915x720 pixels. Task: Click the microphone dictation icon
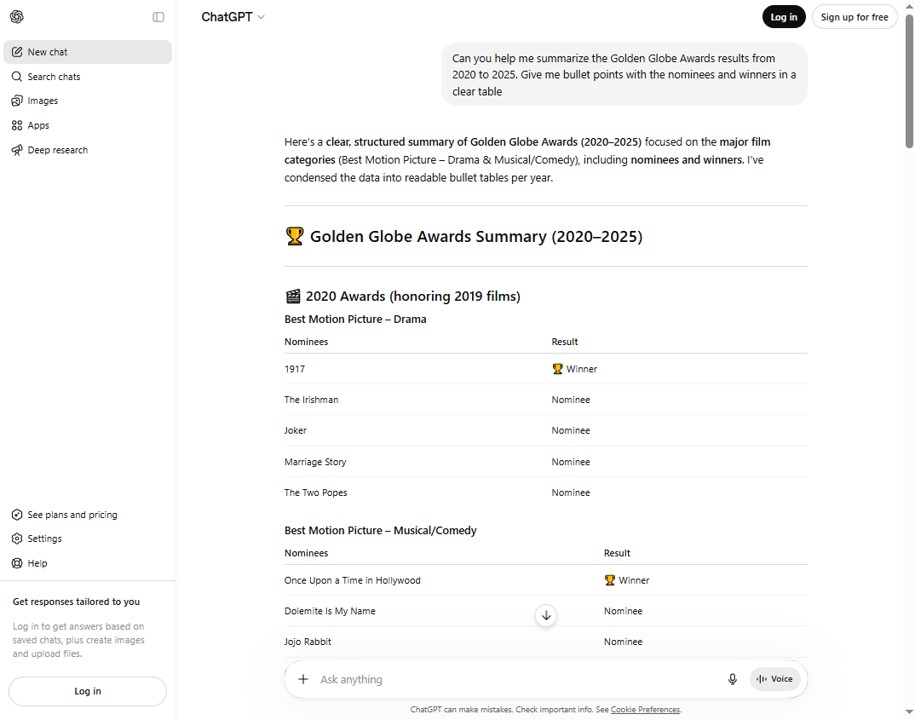[732, 679]
